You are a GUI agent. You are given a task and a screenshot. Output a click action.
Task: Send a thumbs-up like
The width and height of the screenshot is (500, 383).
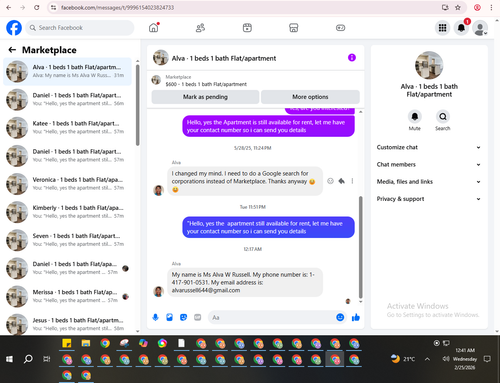click(x=356, y=317)
